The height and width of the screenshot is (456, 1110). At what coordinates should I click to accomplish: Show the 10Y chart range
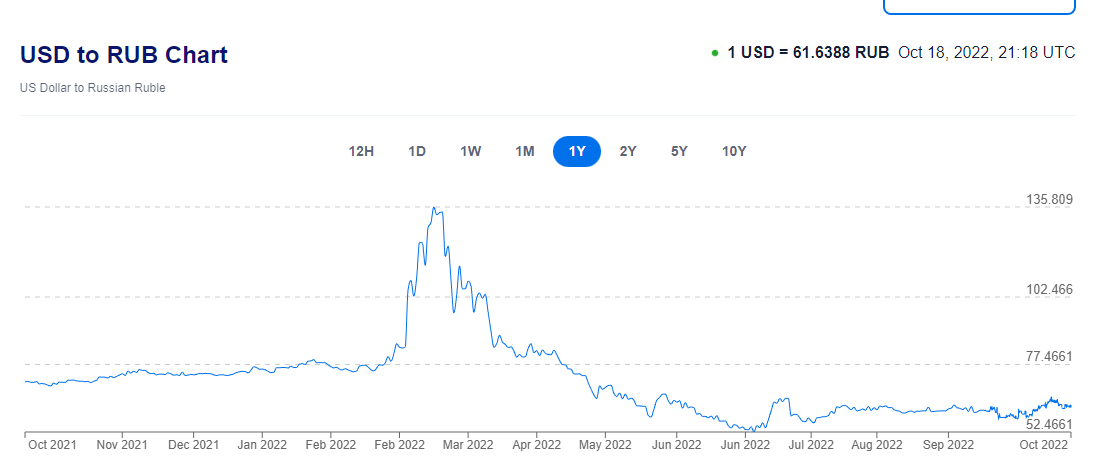[734, 152]
